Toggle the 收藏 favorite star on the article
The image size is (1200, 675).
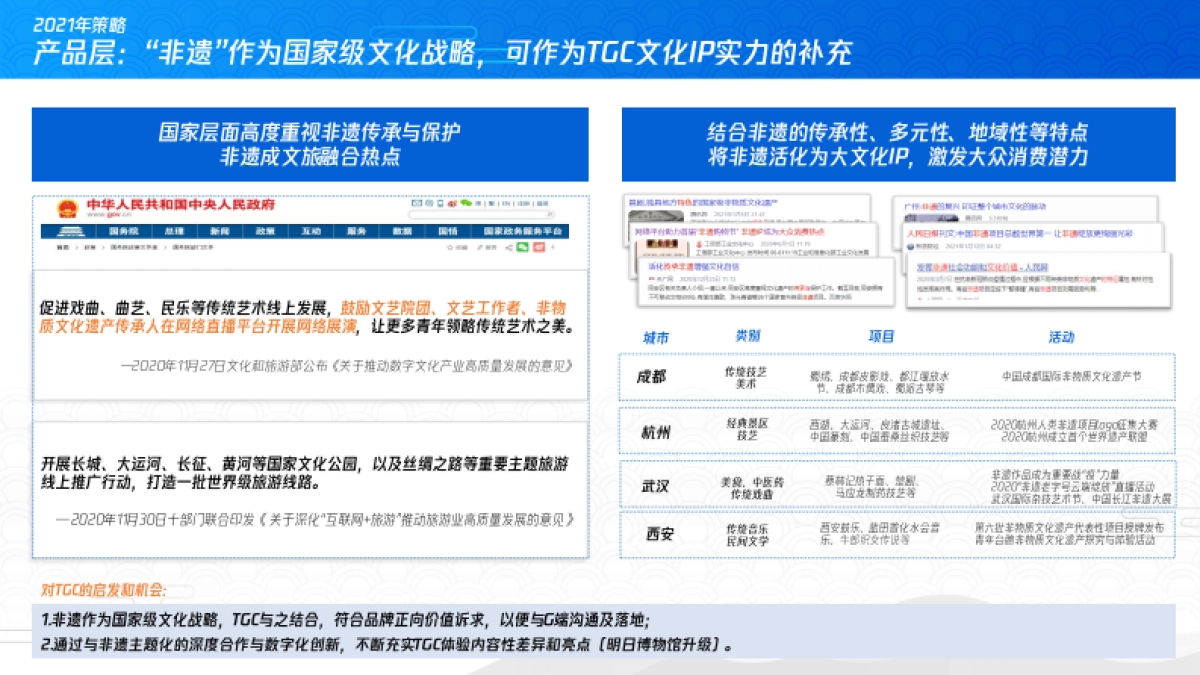[451, 247]
